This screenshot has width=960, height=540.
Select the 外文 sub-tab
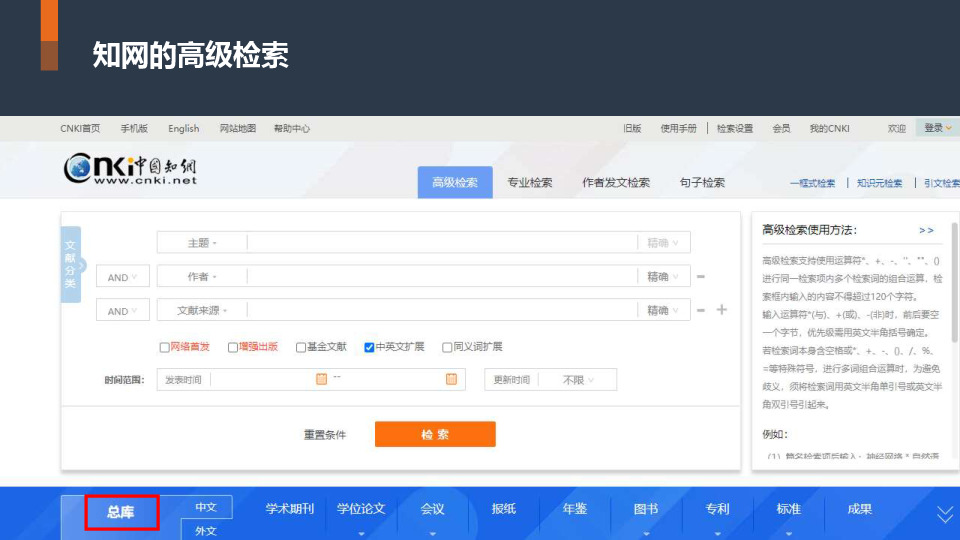coord(206,530)
